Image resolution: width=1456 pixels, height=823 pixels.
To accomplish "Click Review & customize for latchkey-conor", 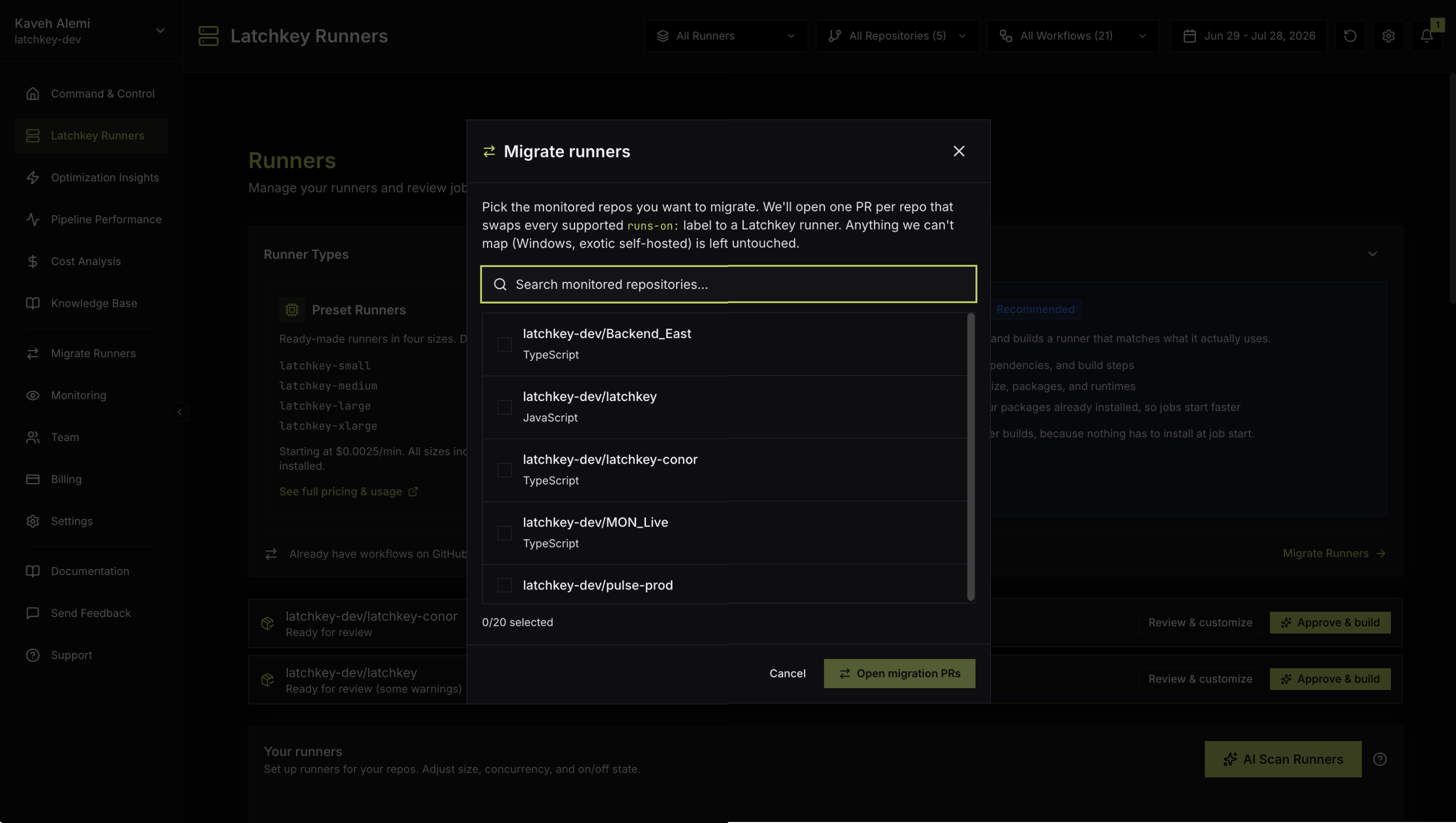I will pyautogui.click(x=1200, y=622).
